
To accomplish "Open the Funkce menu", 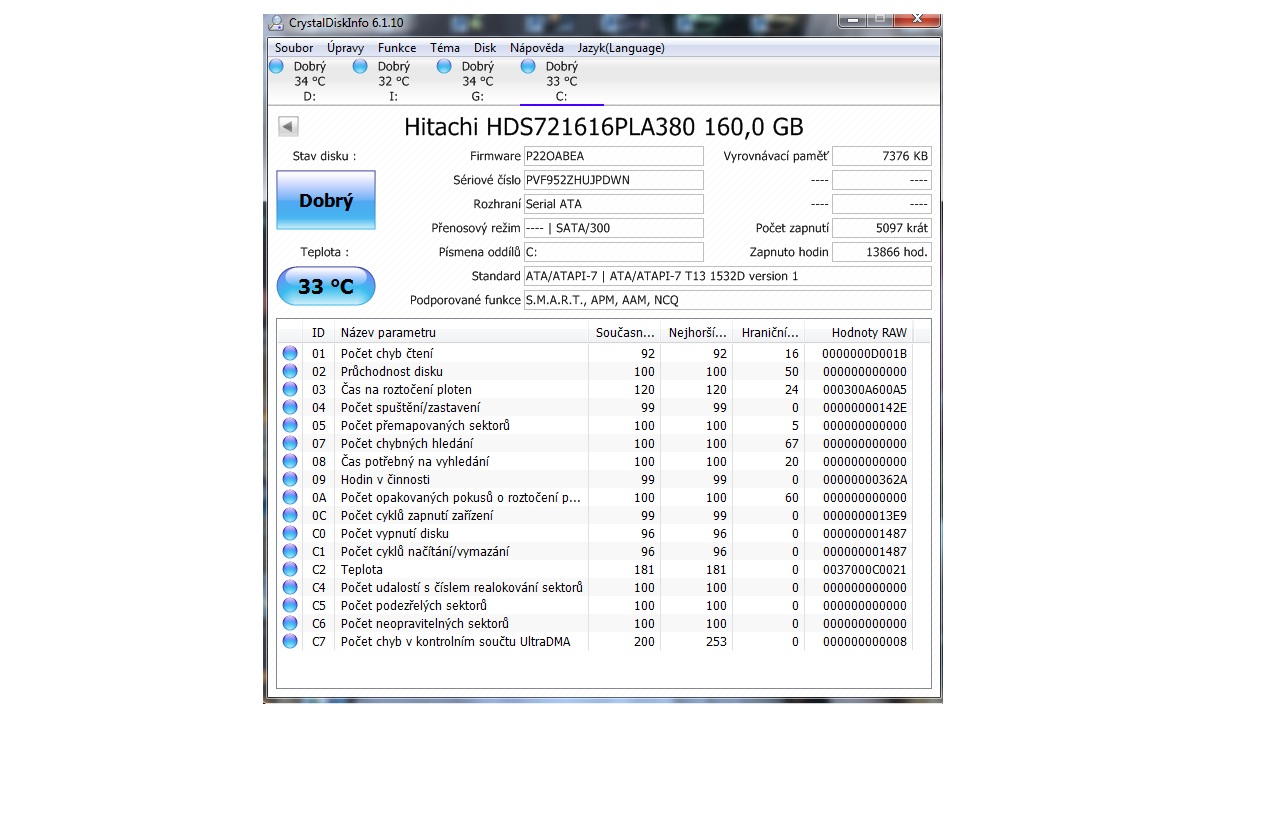I will pos(397,48).
